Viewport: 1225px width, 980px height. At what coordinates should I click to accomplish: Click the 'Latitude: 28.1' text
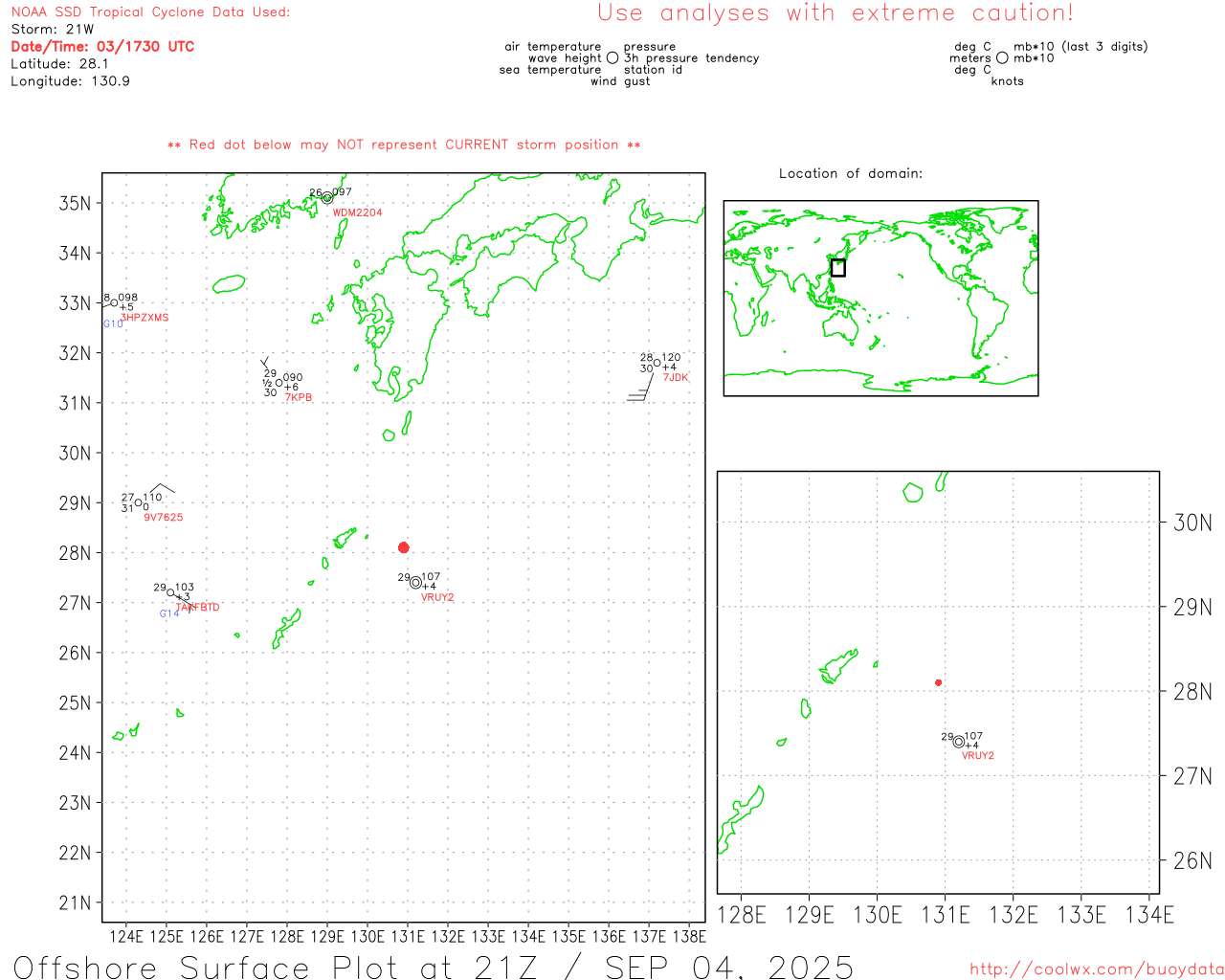pos(59,63)
